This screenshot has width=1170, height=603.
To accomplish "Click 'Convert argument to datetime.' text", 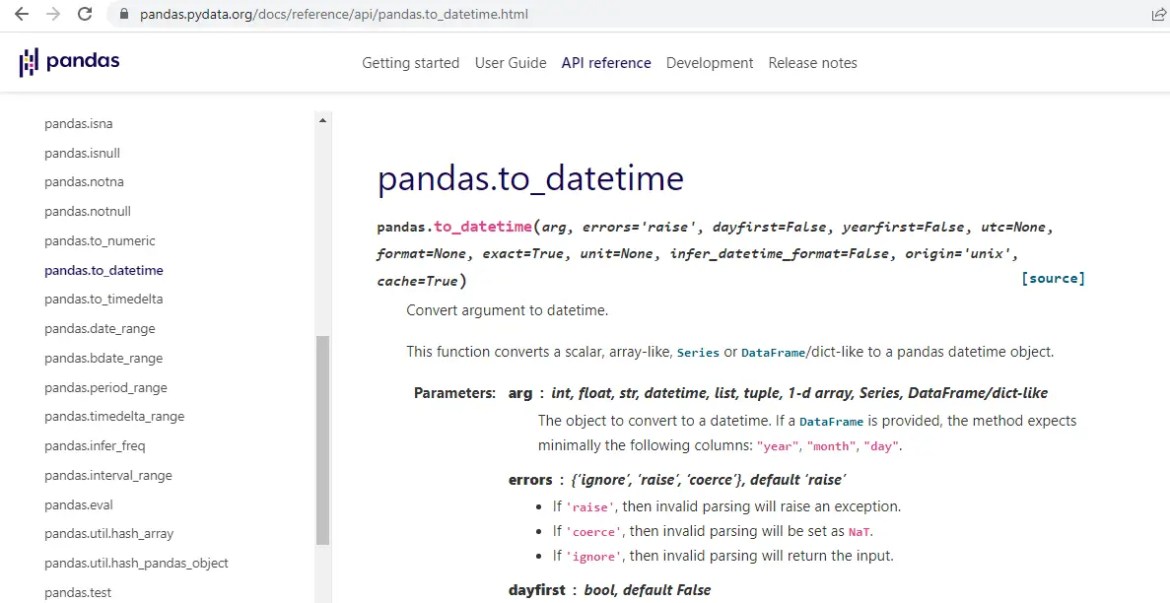I will click(507, 310).
